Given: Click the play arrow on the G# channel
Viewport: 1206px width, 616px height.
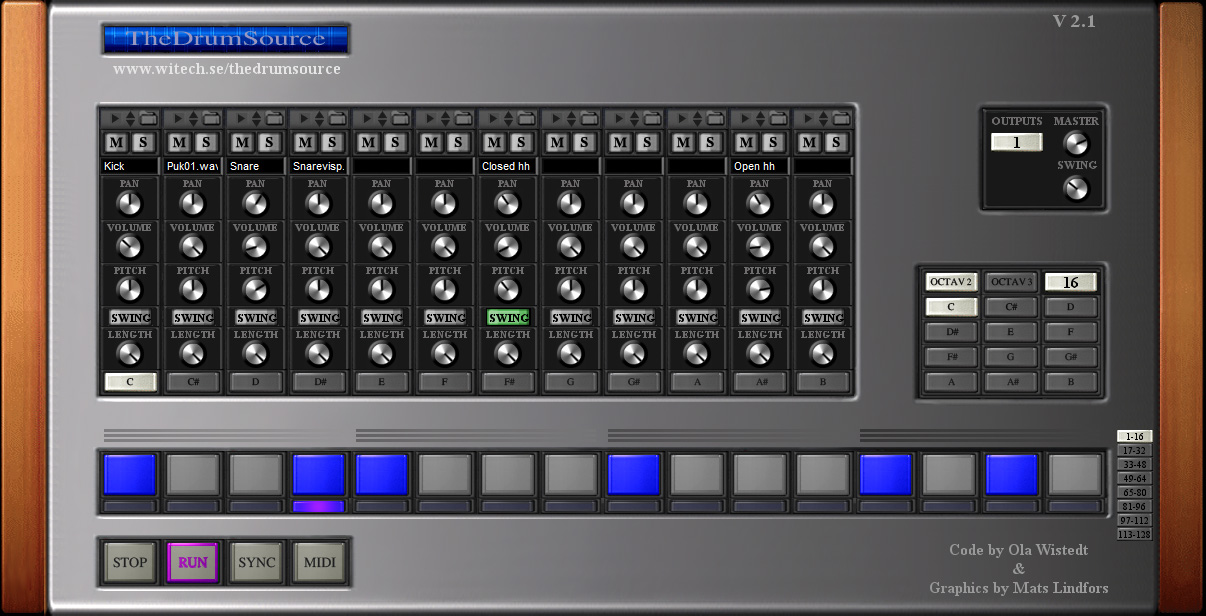Looking at the screenshot, I should (619, 118).
